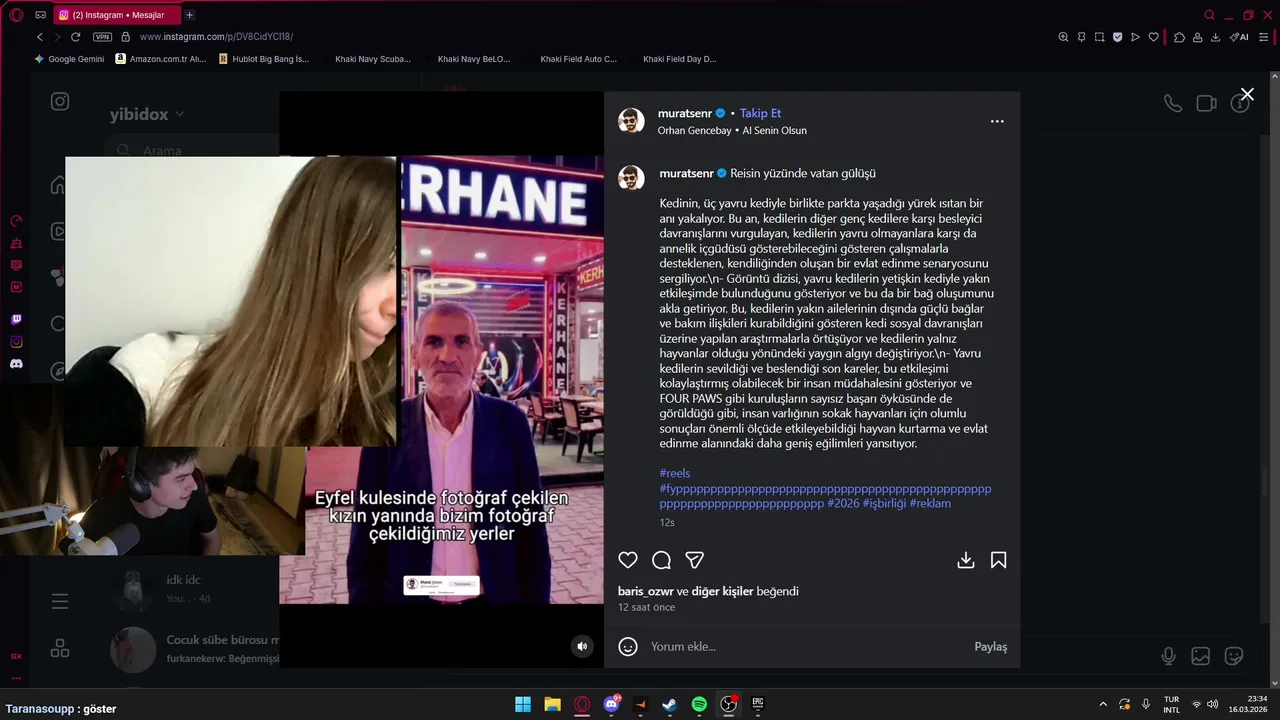The image size is (1280, 720).
Task: Close the Instagram post overlay
Action: [x=1247, y=94]
